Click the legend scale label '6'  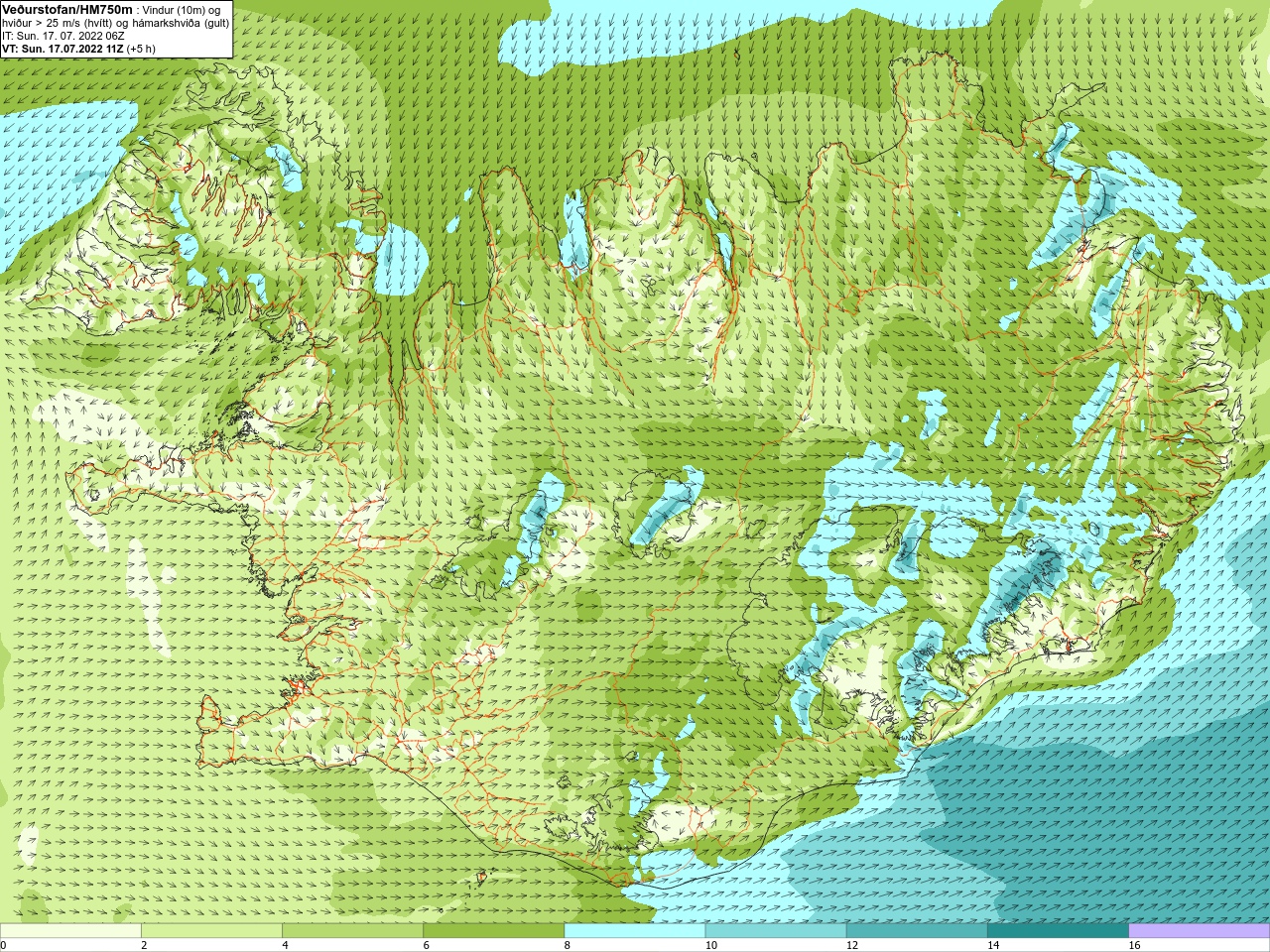click(x=426, y=945)
